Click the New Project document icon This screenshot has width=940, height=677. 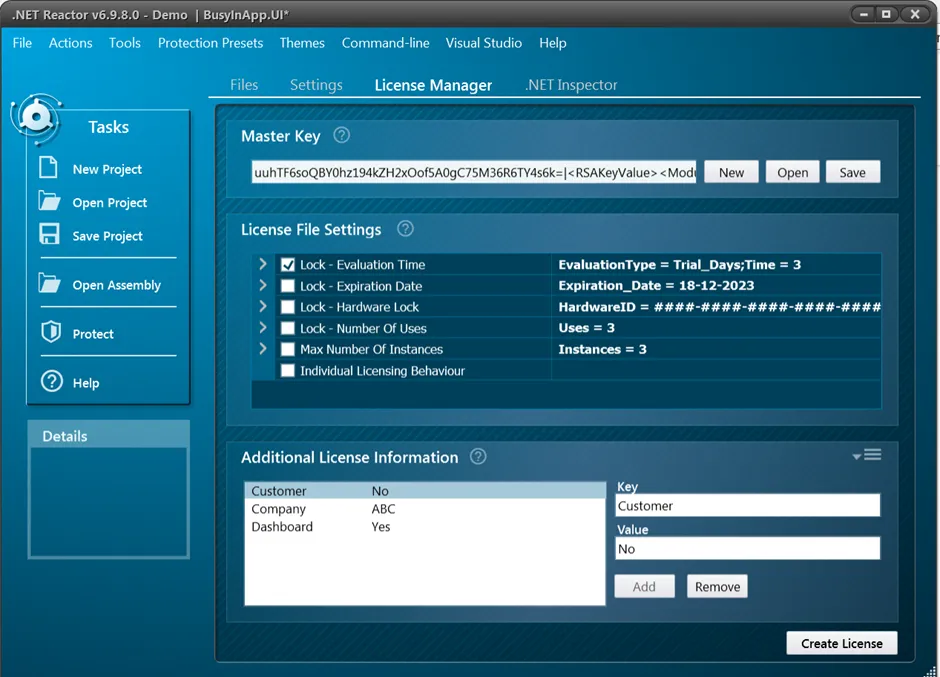tap(49, 167)
